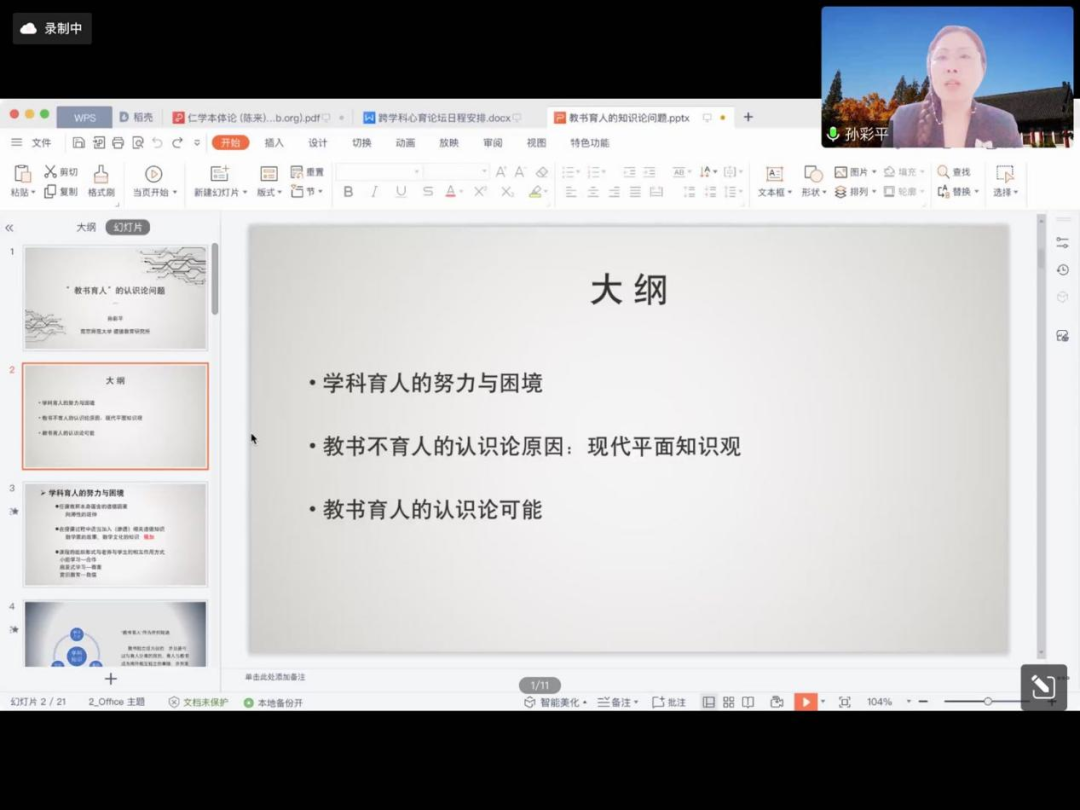This screenshot has width=1080, height=810.
Task: Toggle the 备注 notes pane
Action: pos(615,702)
